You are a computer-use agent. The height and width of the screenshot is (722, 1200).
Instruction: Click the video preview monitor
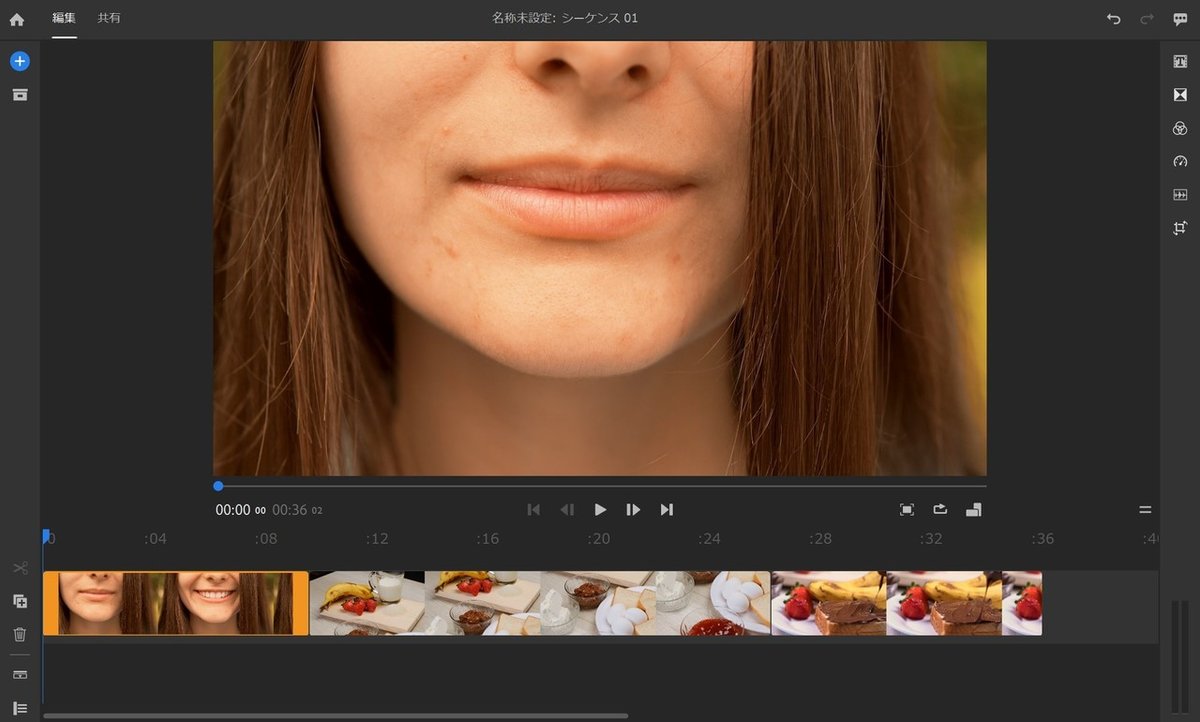[x=600, y=258]
